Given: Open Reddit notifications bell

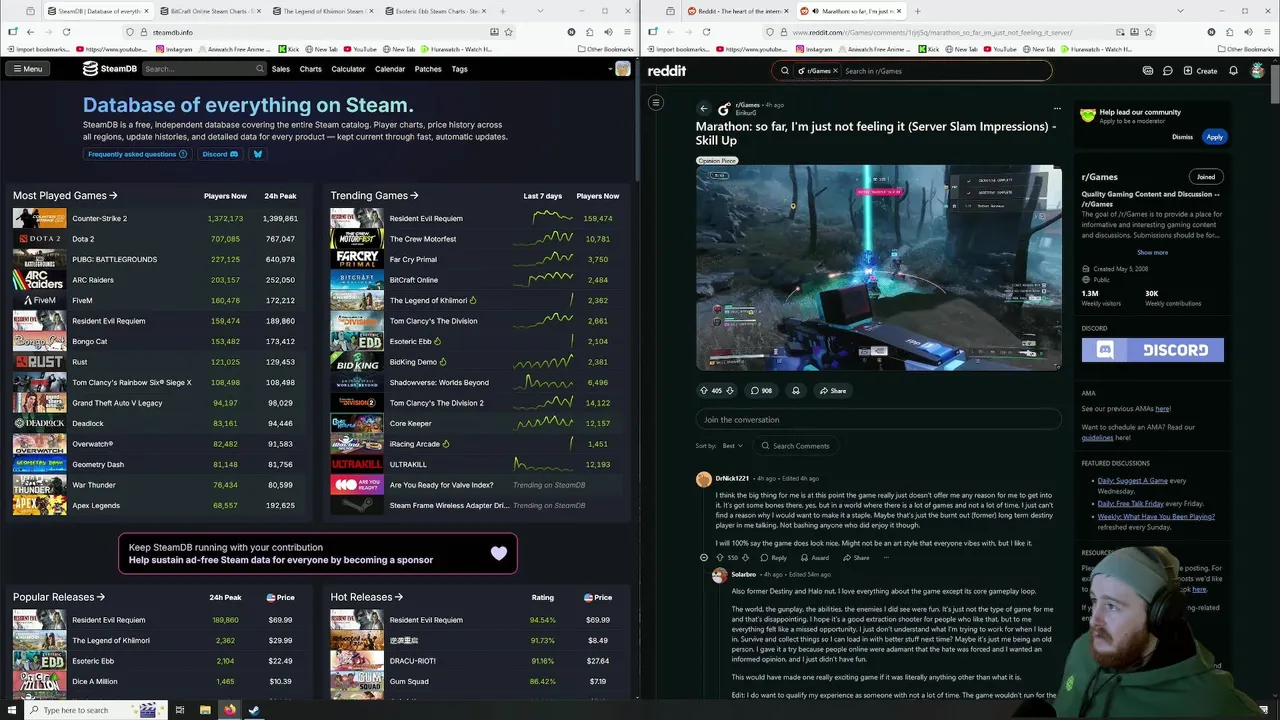Looking at the screenshot, I should coord(1233,71).
